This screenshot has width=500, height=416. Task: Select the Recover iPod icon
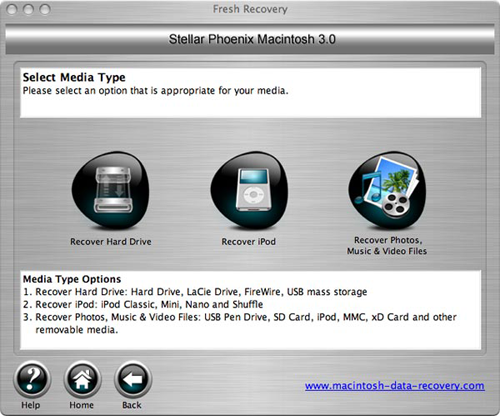coord(249,191)
